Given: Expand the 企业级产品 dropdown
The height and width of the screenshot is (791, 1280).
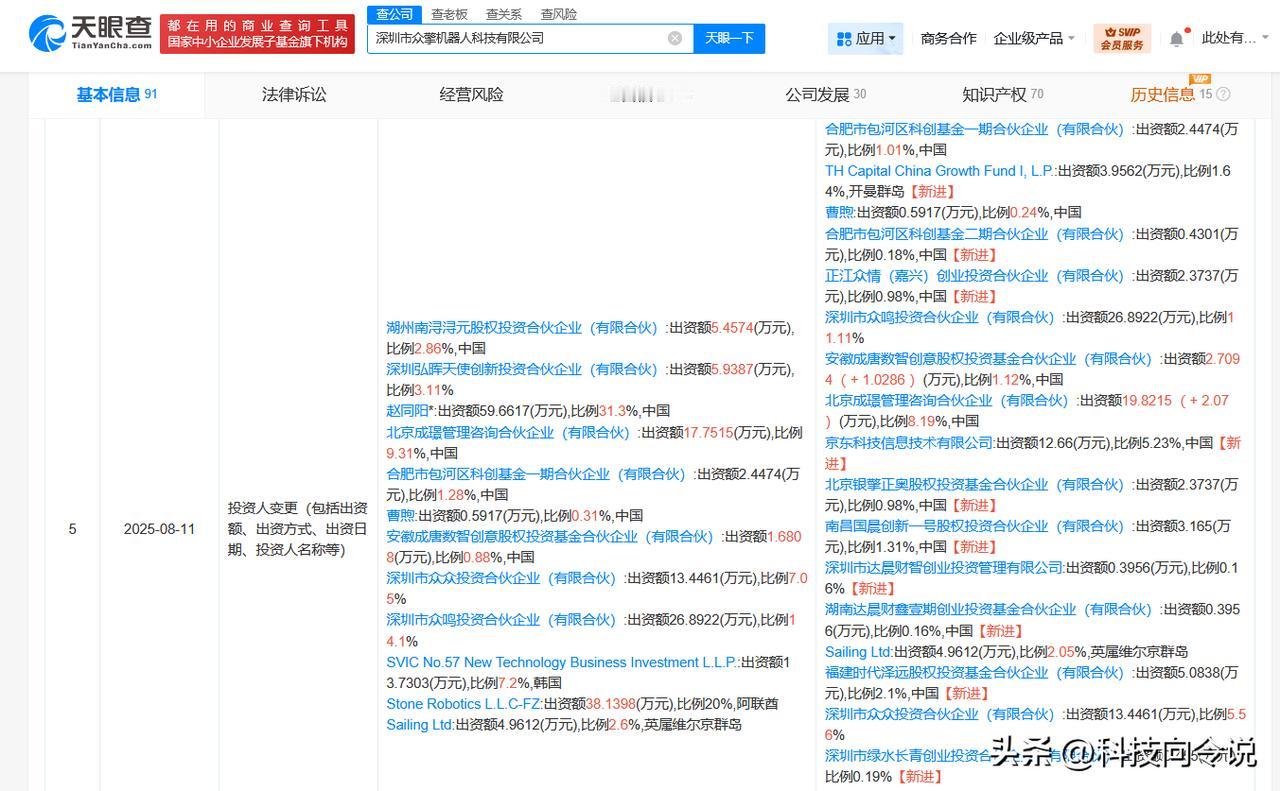Looking at the screenshot, I should point(1034,38).
